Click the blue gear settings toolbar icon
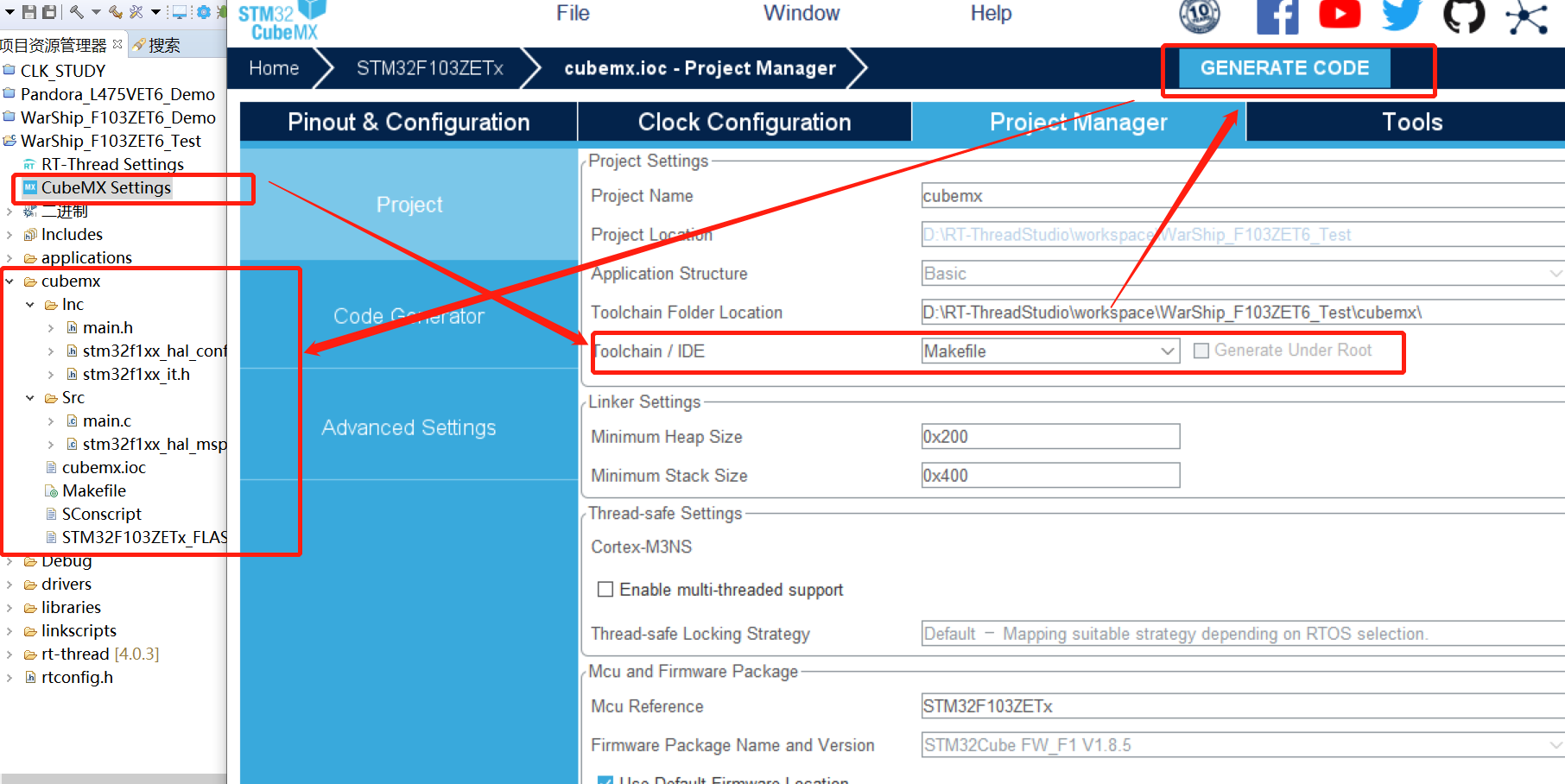 click(x=204, y=12)
